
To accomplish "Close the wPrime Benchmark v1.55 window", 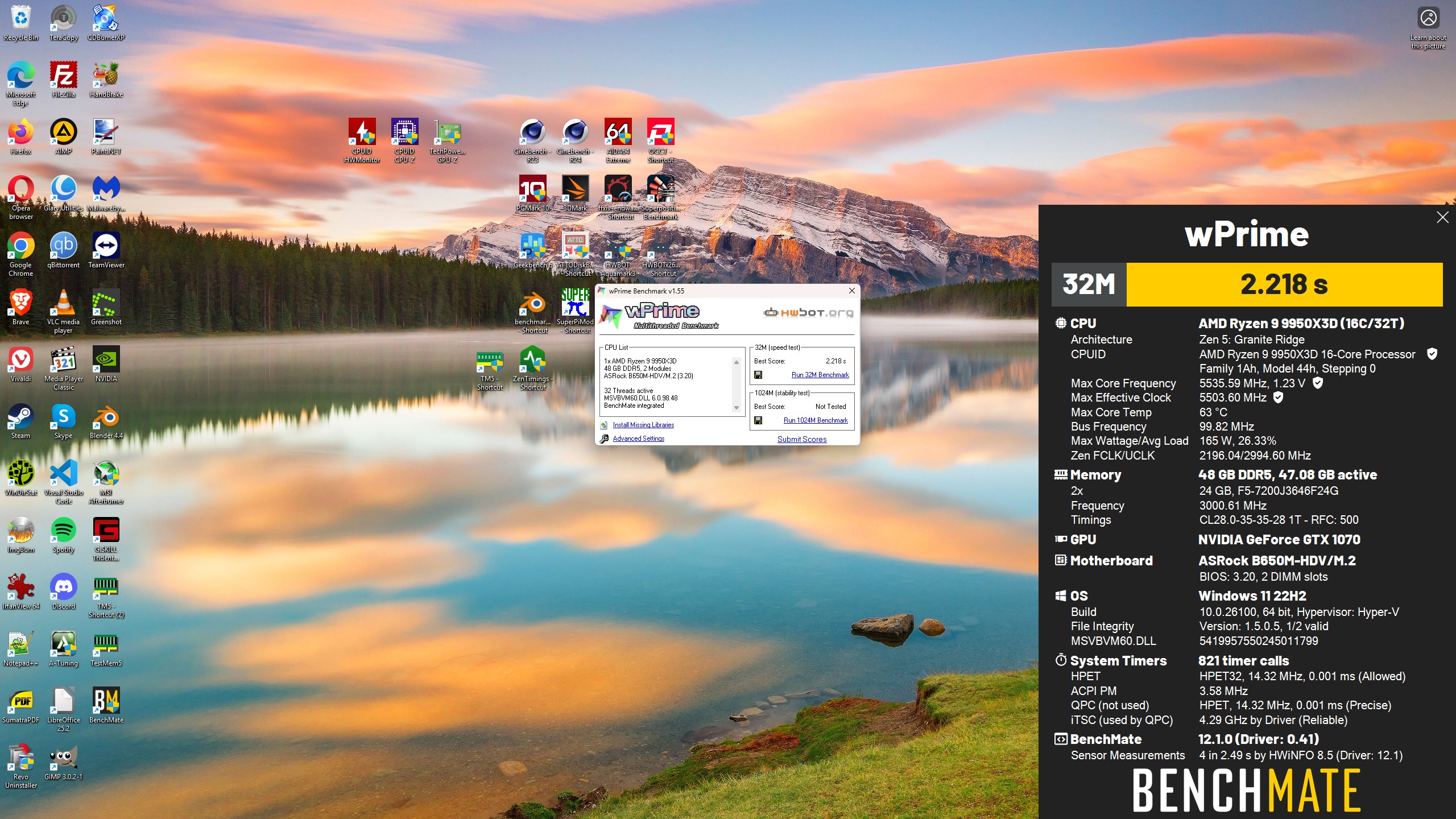I will (851, 291).
